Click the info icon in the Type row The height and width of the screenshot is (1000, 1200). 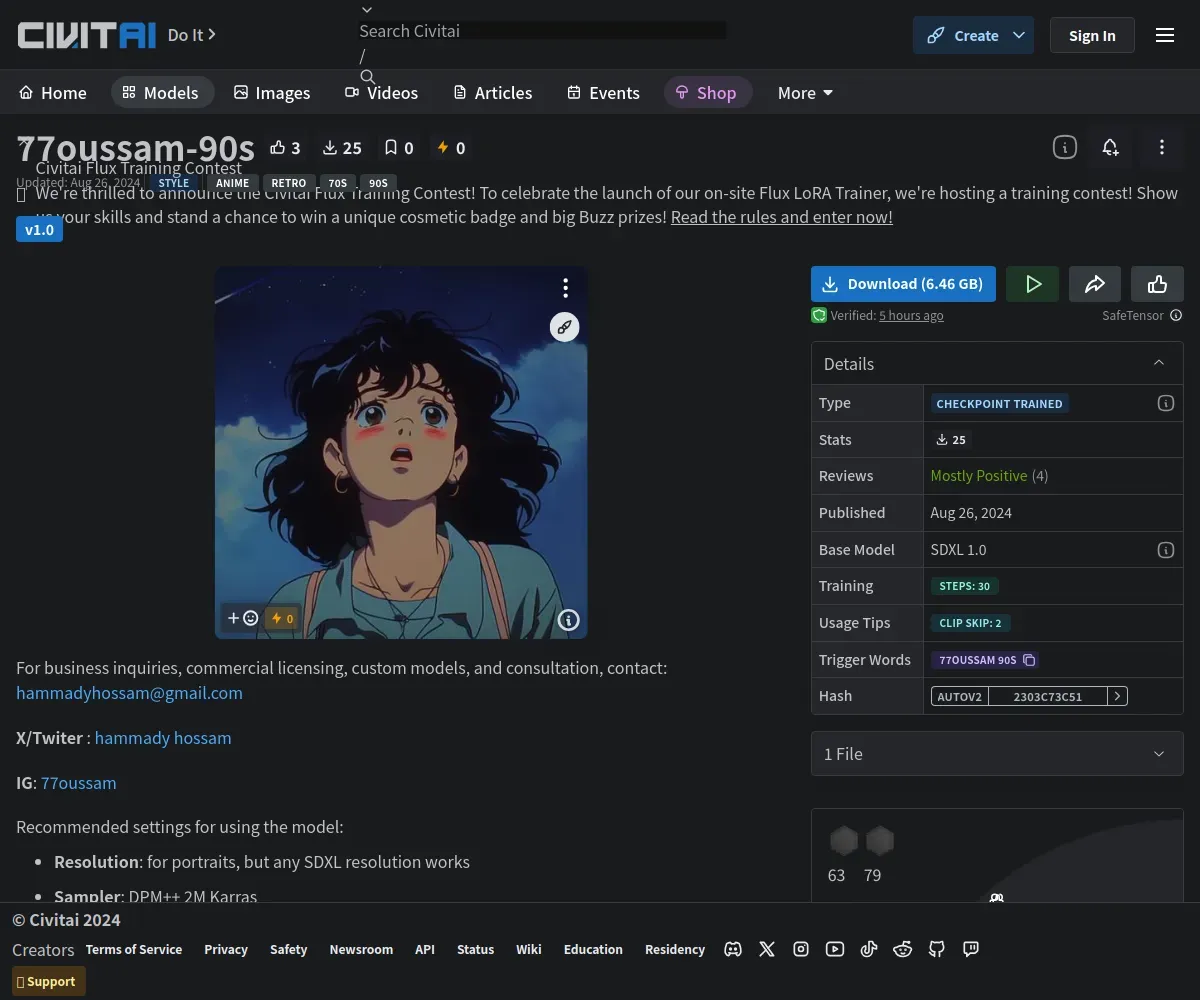pos(1165,403)
